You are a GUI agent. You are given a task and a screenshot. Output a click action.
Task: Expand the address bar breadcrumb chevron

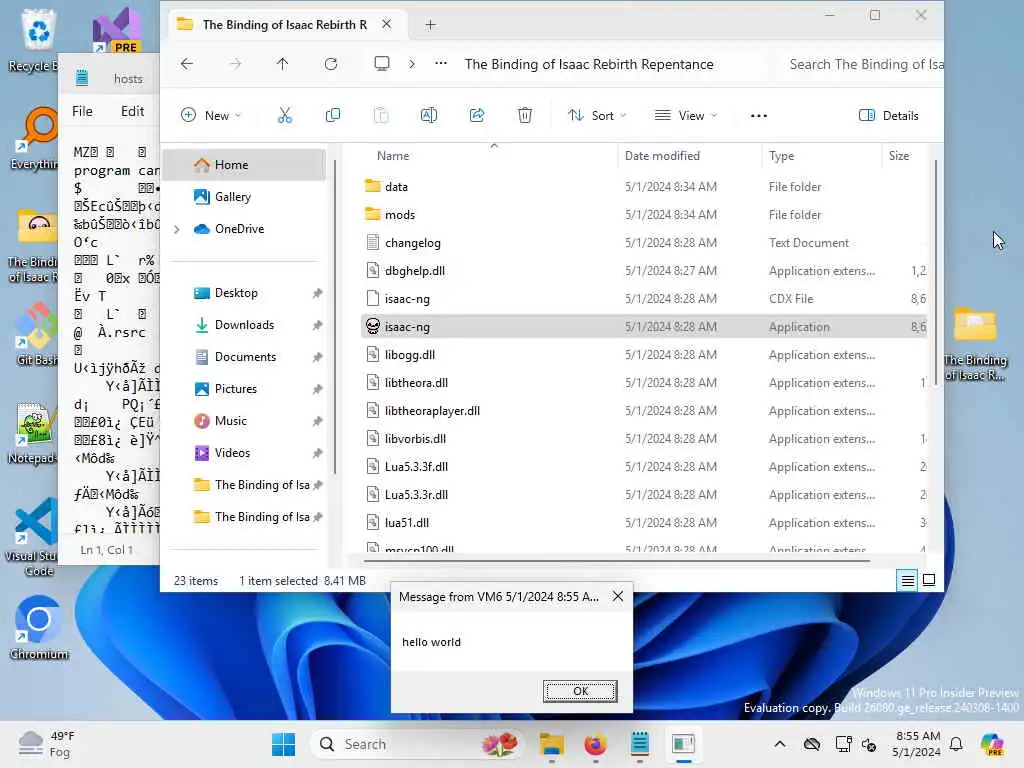click(x=411, y=64)
